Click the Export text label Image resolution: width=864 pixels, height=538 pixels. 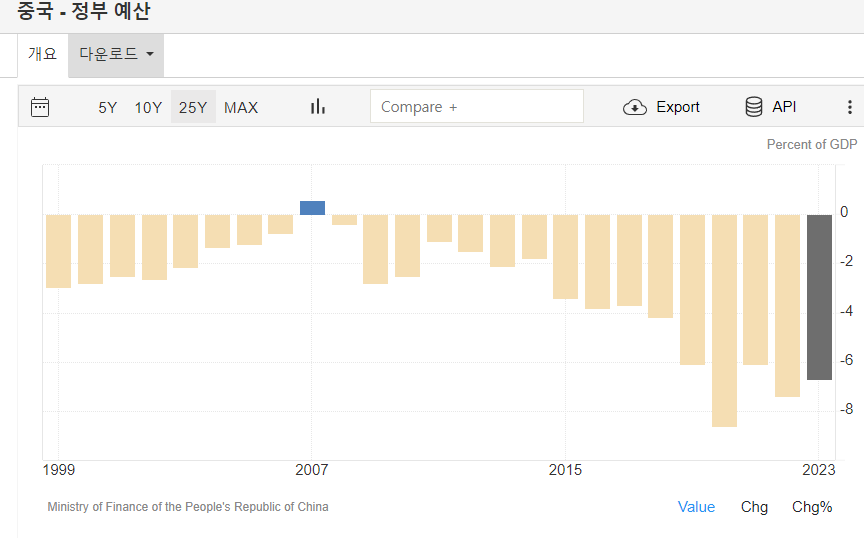(678, 107)
